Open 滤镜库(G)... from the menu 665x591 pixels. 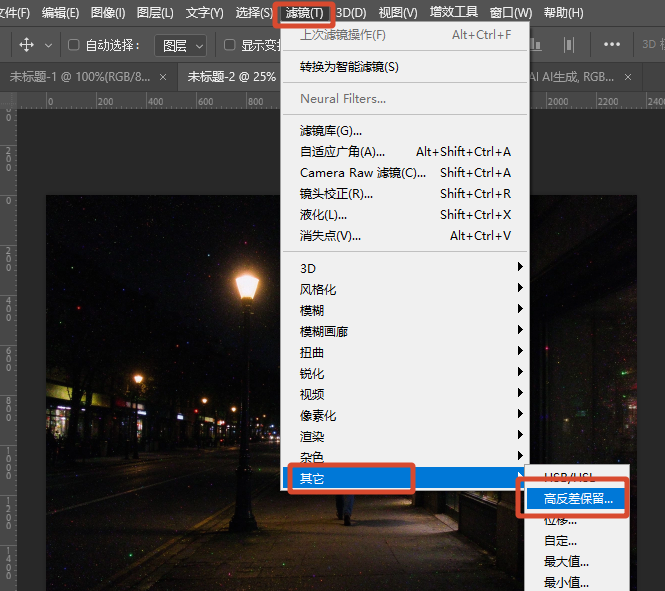click(405, 131)
